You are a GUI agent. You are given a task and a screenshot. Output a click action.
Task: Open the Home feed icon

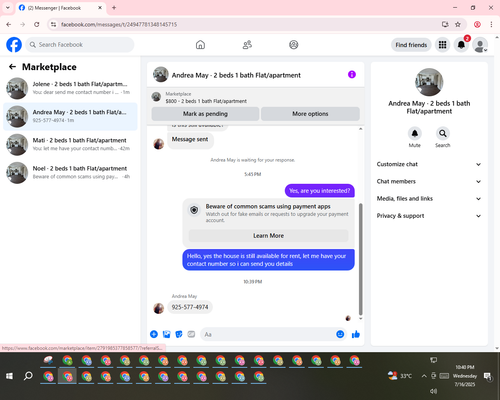[x=200, y=45]
